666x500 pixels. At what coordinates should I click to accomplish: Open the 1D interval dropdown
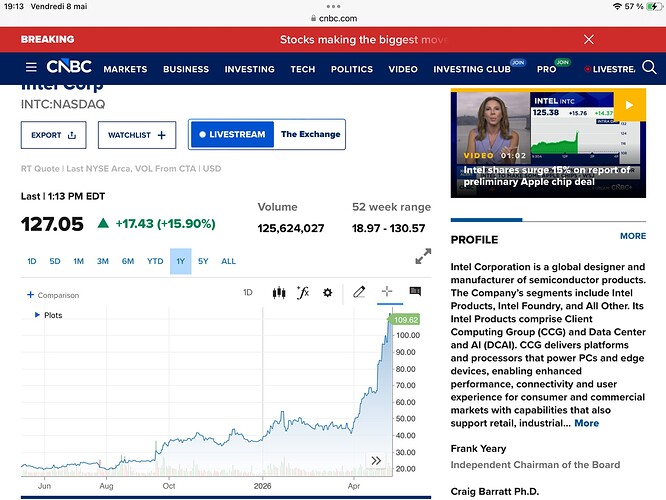248,292
